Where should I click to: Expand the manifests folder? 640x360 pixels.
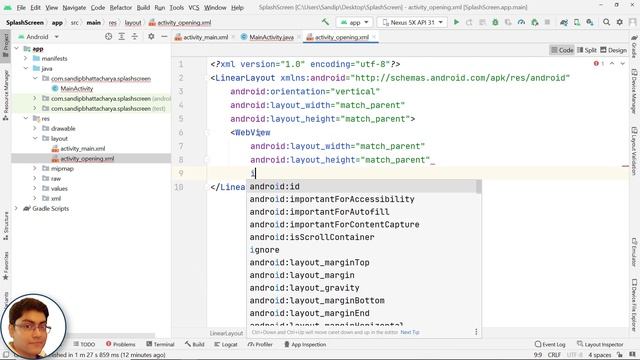(x=26, y=58)
